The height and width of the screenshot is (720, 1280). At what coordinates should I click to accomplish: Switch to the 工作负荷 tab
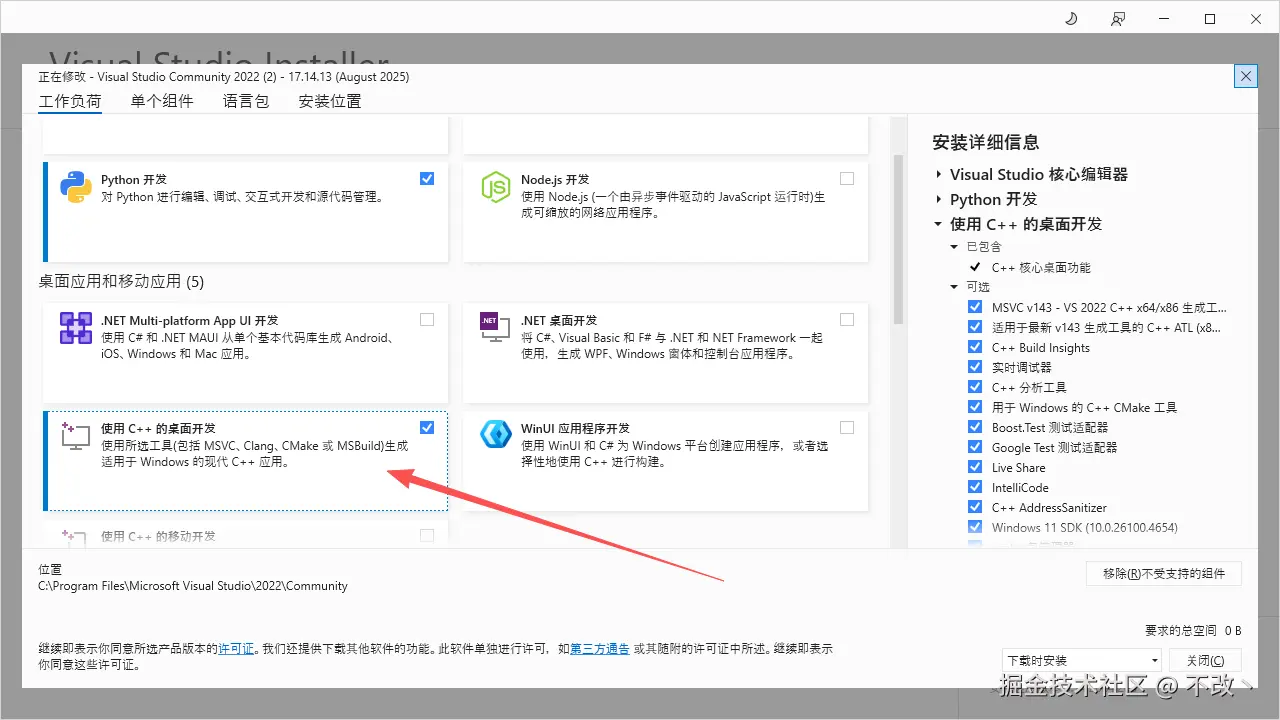tap(70, 101)
